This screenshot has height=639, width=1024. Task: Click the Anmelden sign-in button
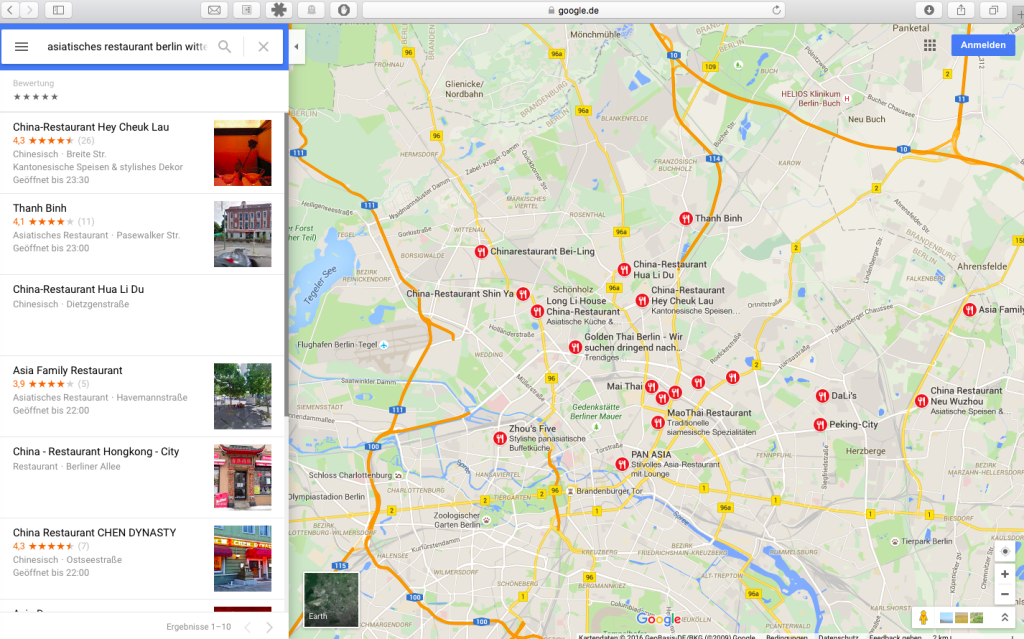click(983, 45)
